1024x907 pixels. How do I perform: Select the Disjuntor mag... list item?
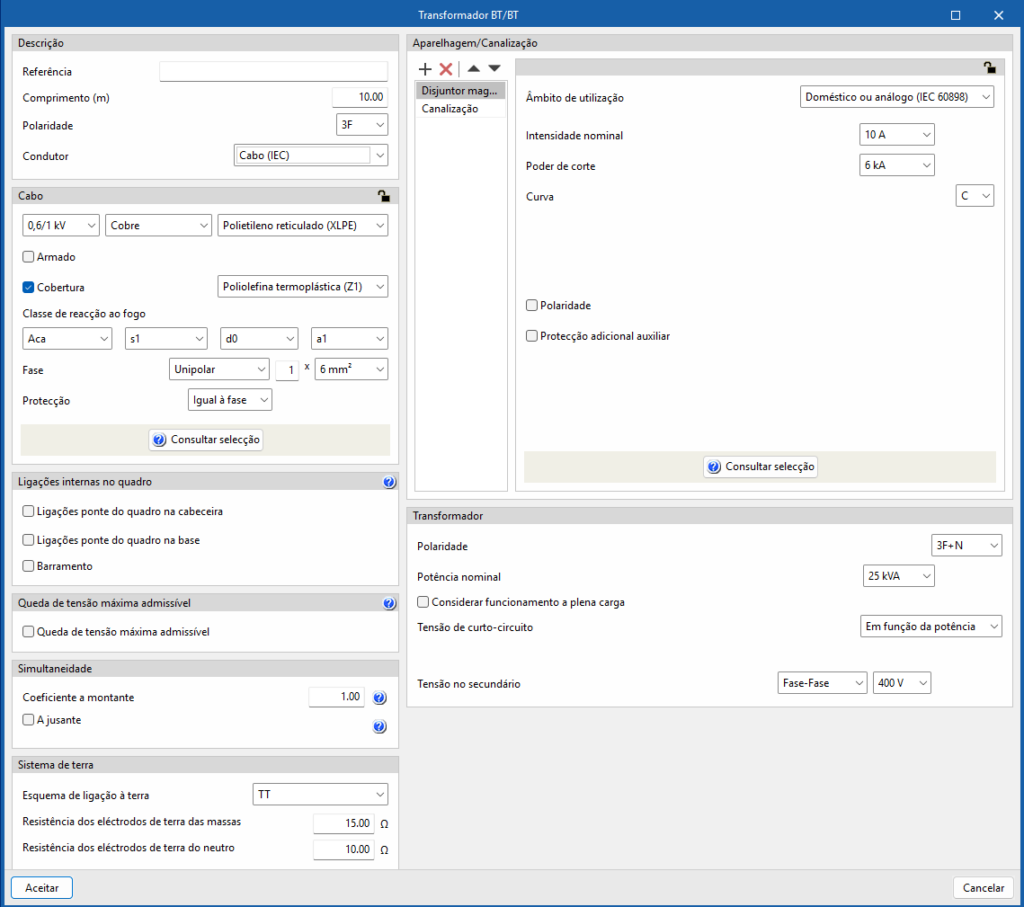coord(459,91)
